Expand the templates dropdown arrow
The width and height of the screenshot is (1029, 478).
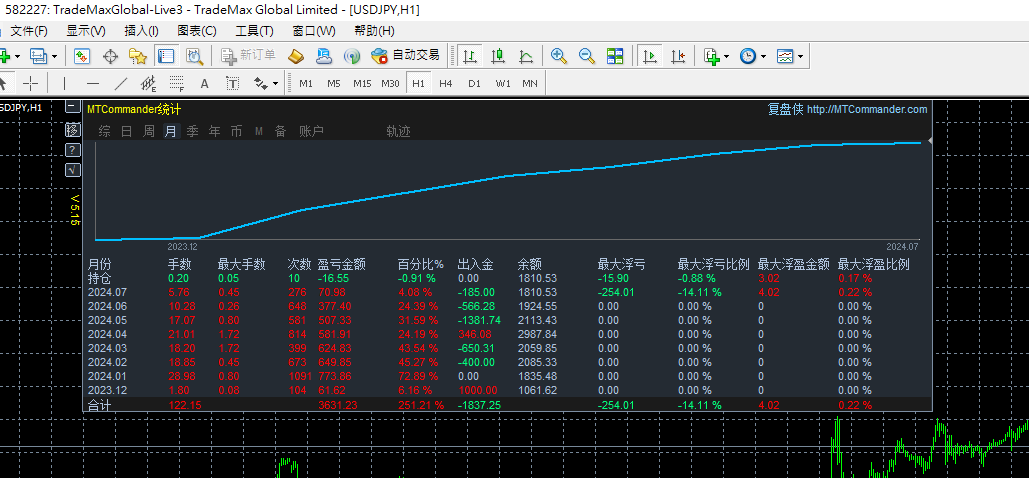(800, 56)
